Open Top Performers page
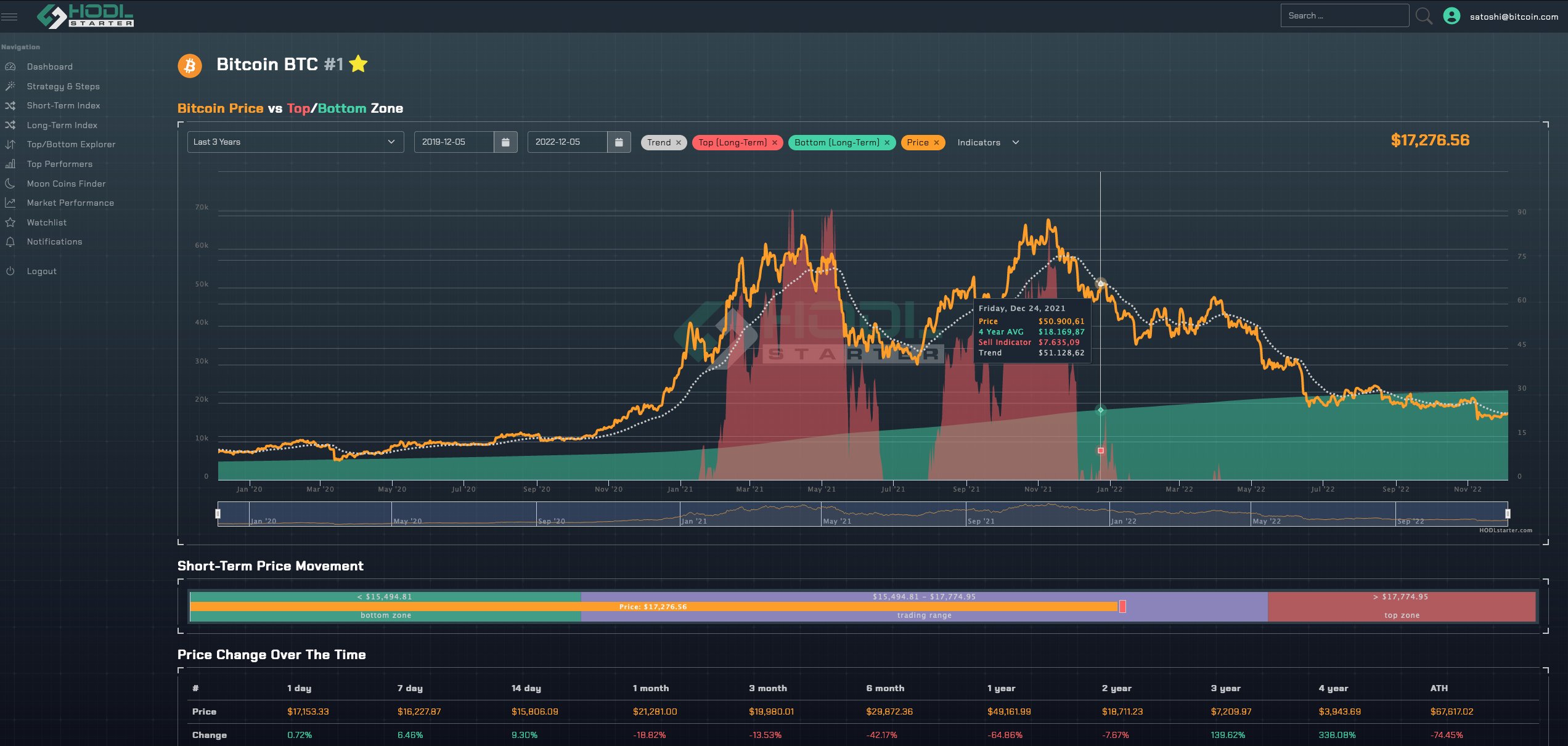1568x746 pixels. tap(60, 164)
